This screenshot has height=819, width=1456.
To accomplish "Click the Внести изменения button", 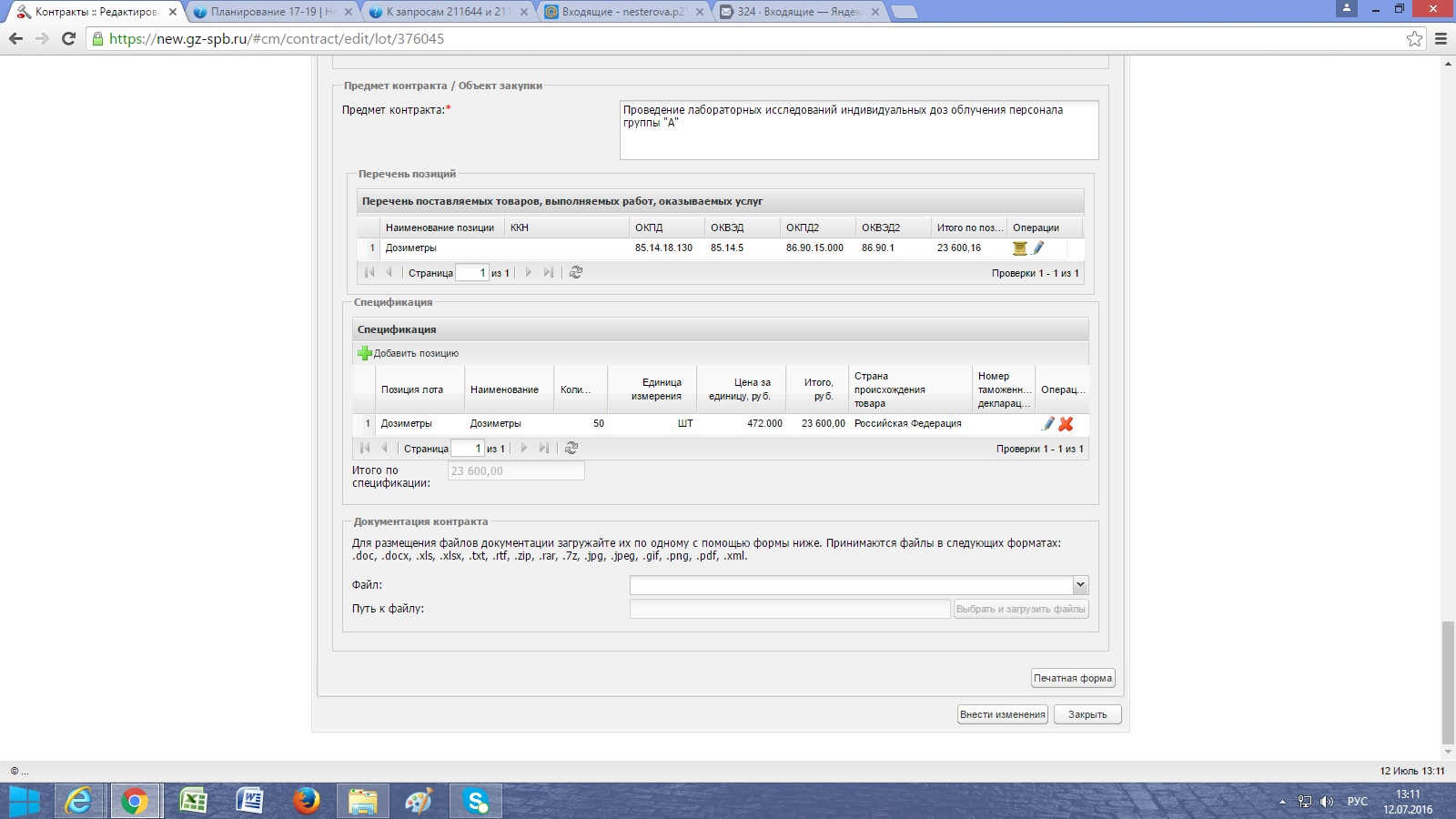I will pos(1003,714).
